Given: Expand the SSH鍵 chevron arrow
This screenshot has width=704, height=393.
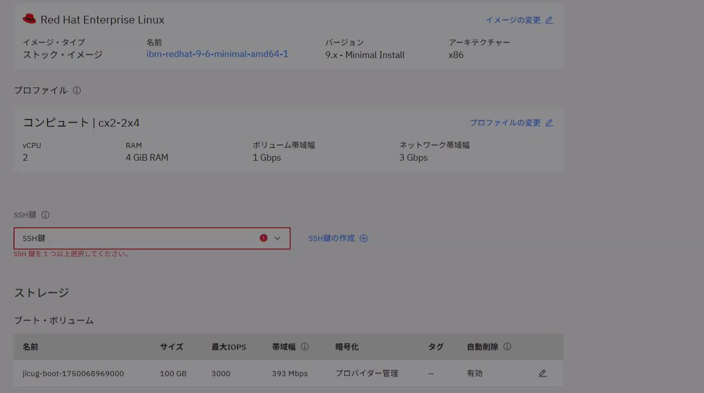Looking at the screenshot, I should (x=277, y=238).
